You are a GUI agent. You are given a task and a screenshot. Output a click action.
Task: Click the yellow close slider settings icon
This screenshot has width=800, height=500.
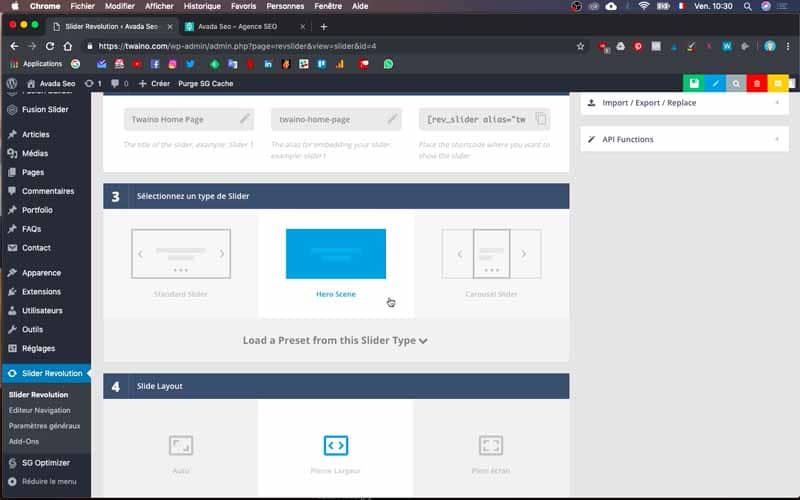pos(778,83)
